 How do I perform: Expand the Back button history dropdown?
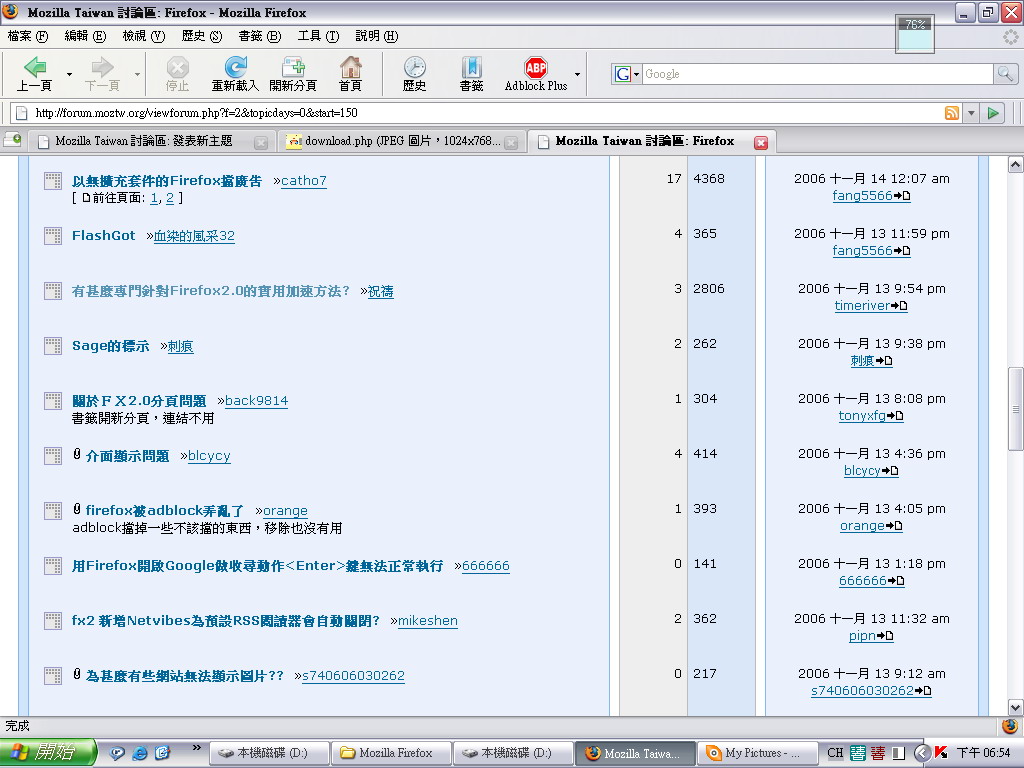click(69, 74)
